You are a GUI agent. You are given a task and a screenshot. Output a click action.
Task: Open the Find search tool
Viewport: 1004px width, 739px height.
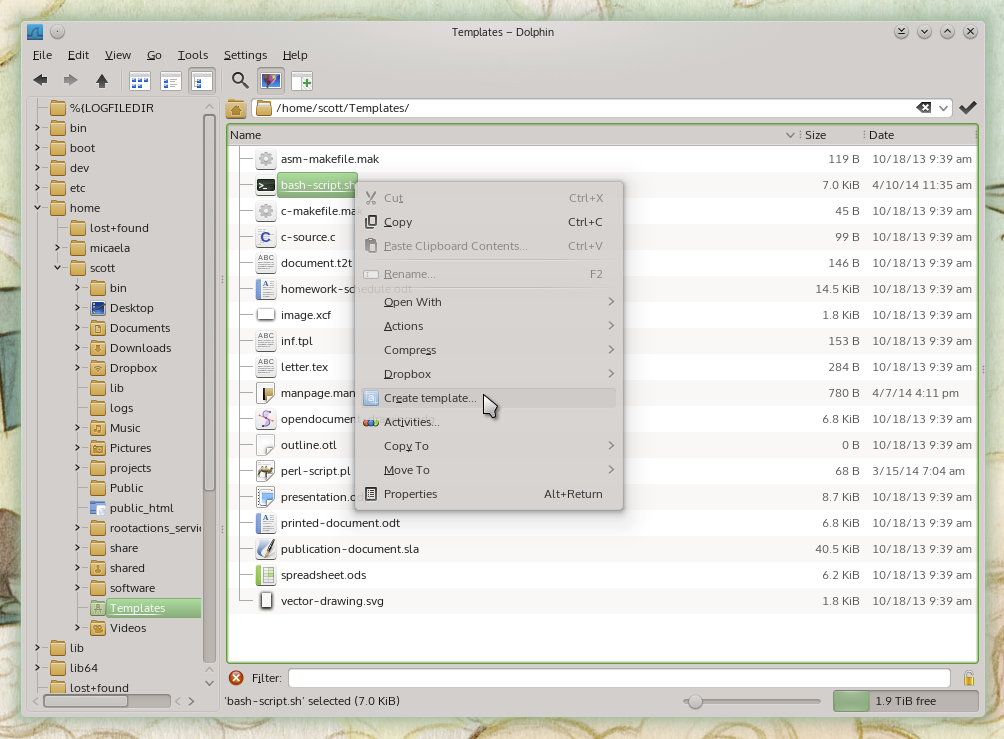tap(240, 81)
